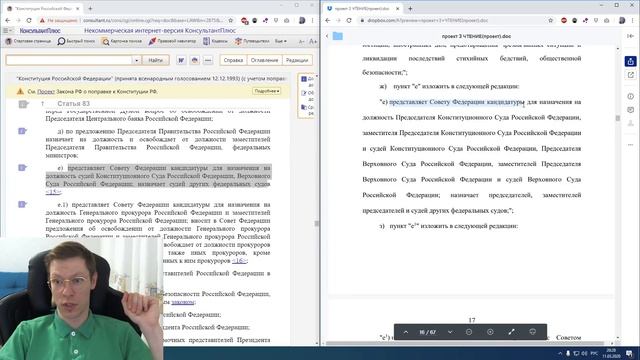This screenshot has width=640, height=360.
Task: Go back in the ConsultantPlus browser window
Action: pyautogui.click(x=8, y=20)
